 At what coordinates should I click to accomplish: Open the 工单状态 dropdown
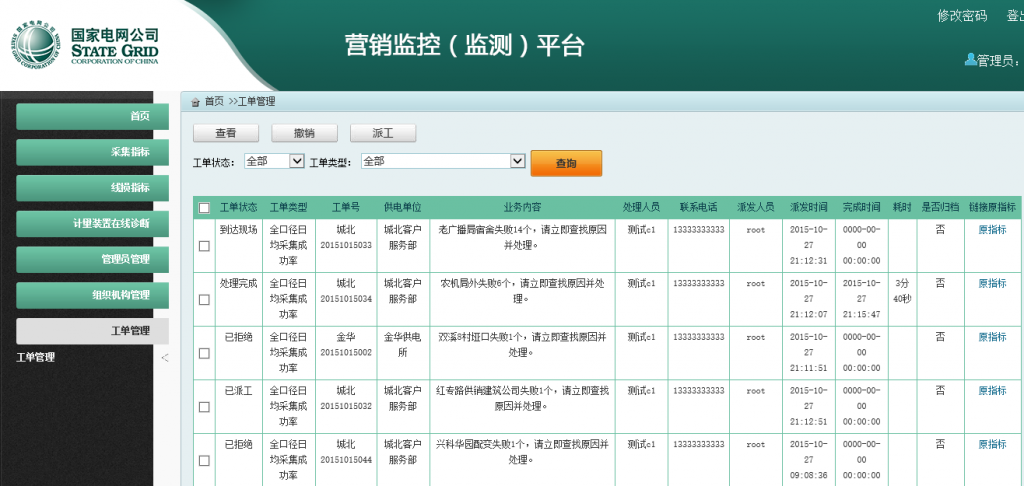coord(274,161)
